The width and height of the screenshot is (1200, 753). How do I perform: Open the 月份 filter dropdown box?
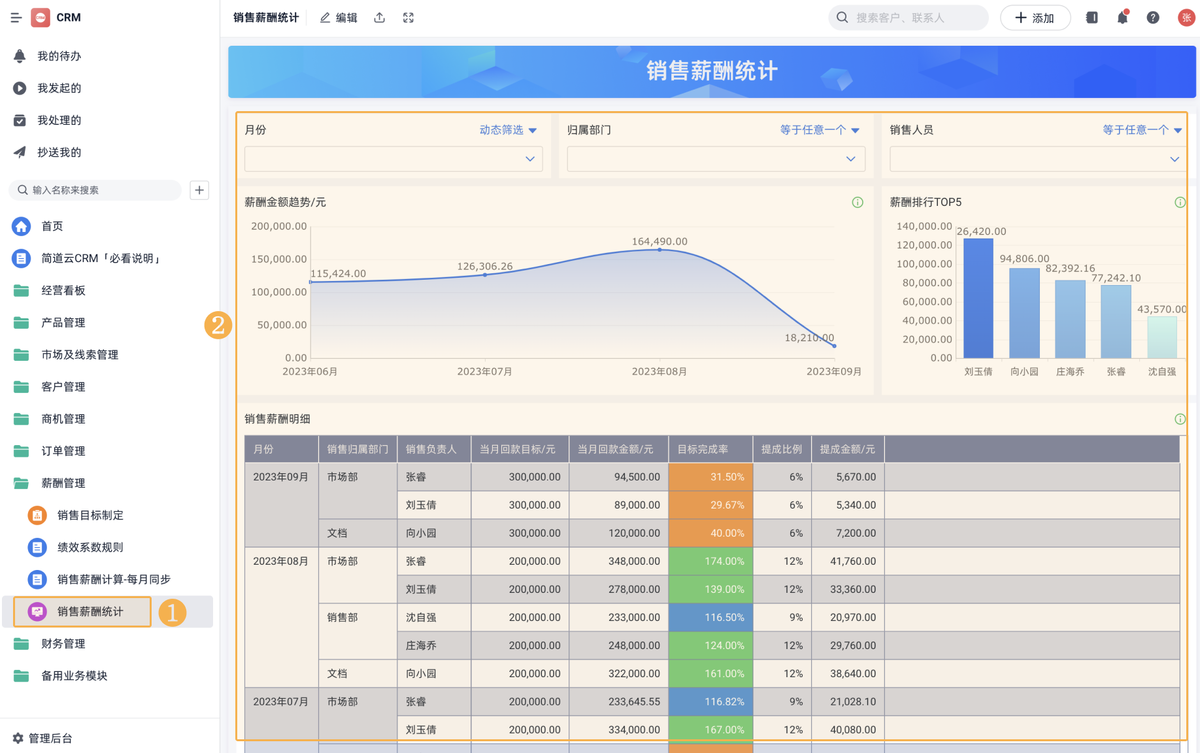394,159
